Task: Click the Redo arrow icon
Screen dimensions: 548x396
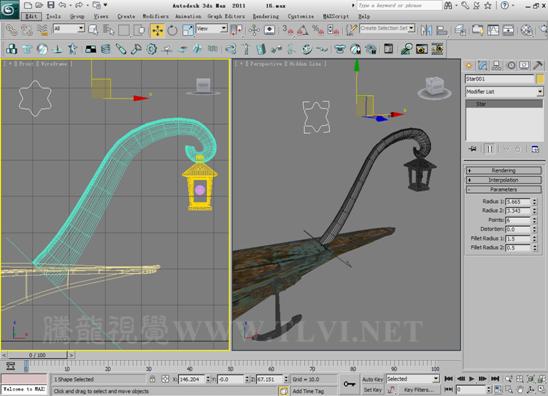Action: (x=79, y=5)
